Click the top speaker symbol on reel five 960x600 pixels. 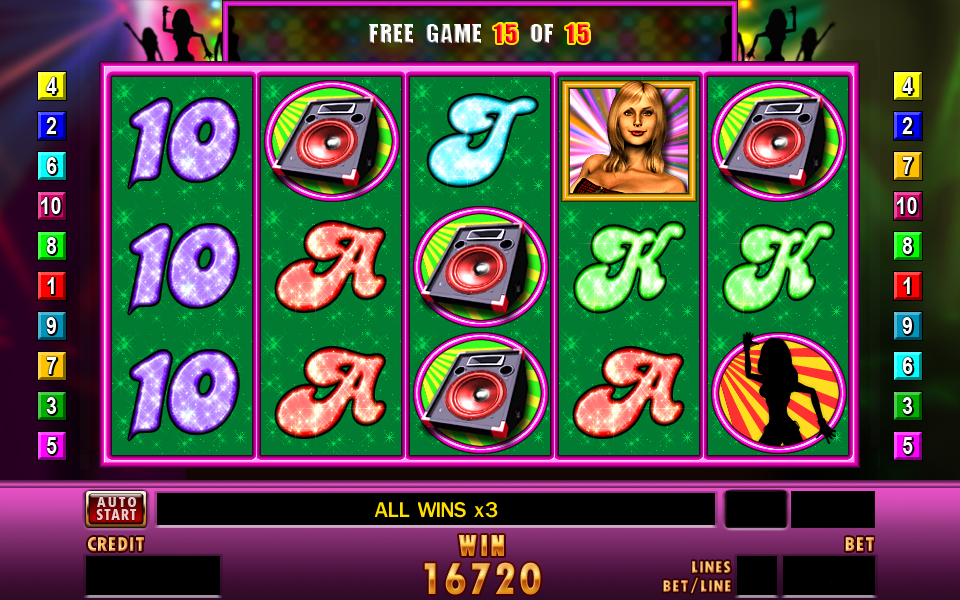coord(778,141)
